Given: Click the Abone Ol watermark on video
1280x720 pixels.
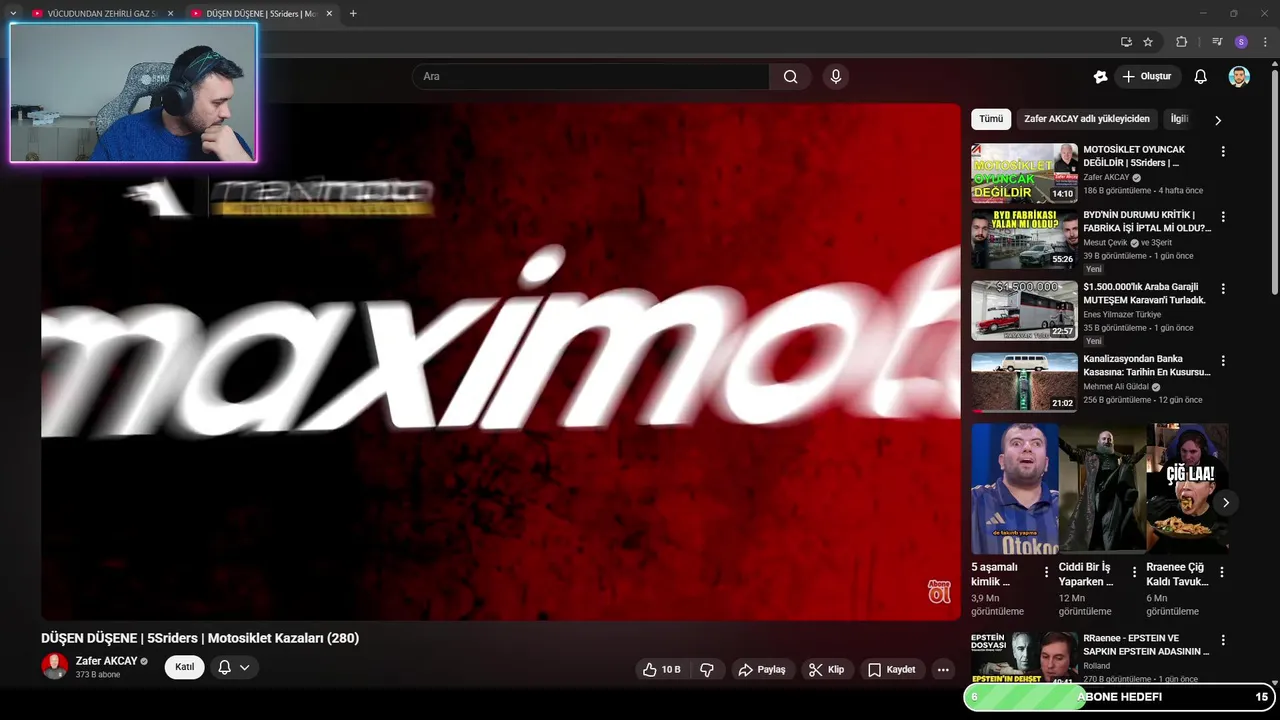Looking at the screenshot, I should pos(939,591).
